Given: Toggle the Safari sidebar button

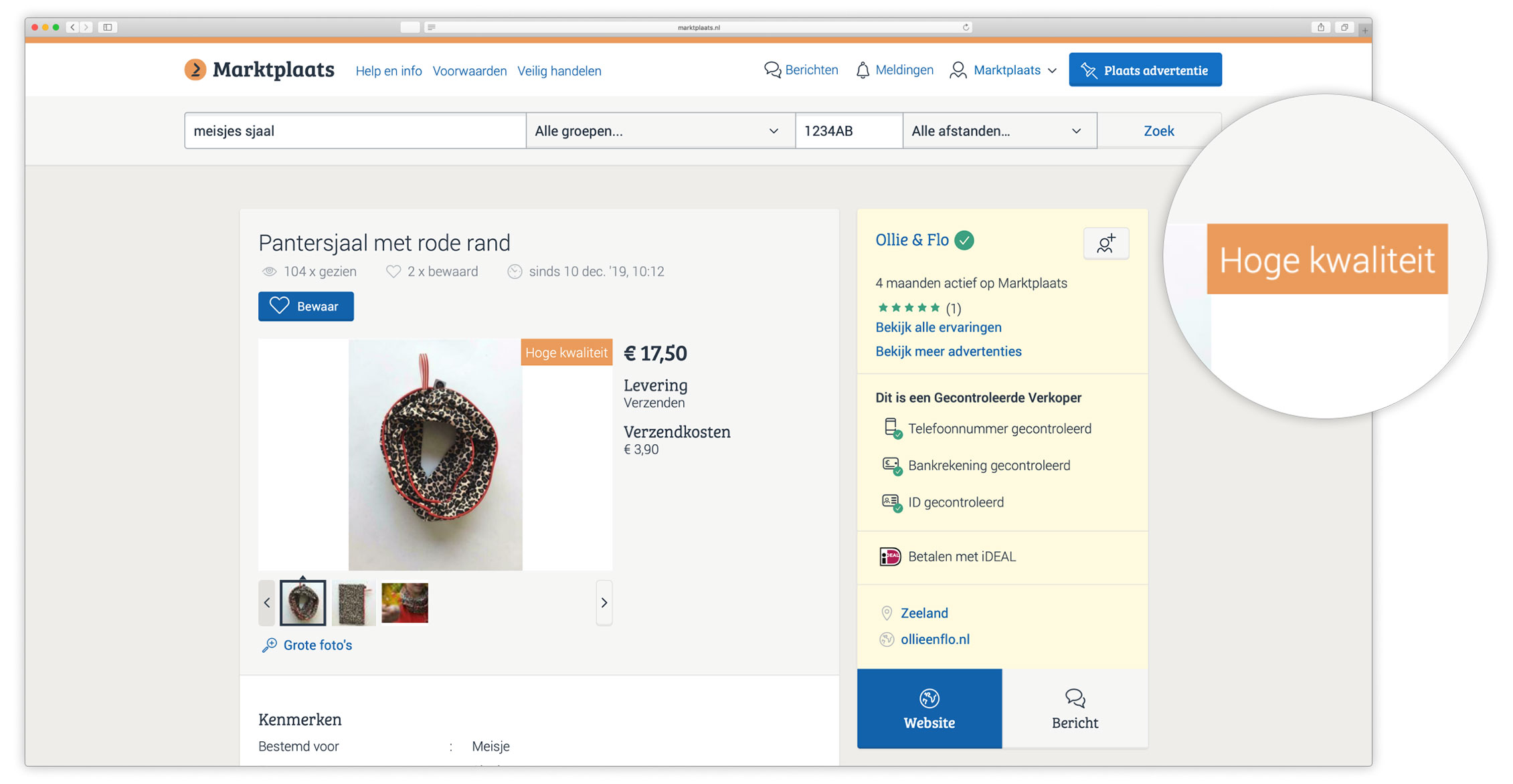Looking at the screenshot, I should [107, 27].
